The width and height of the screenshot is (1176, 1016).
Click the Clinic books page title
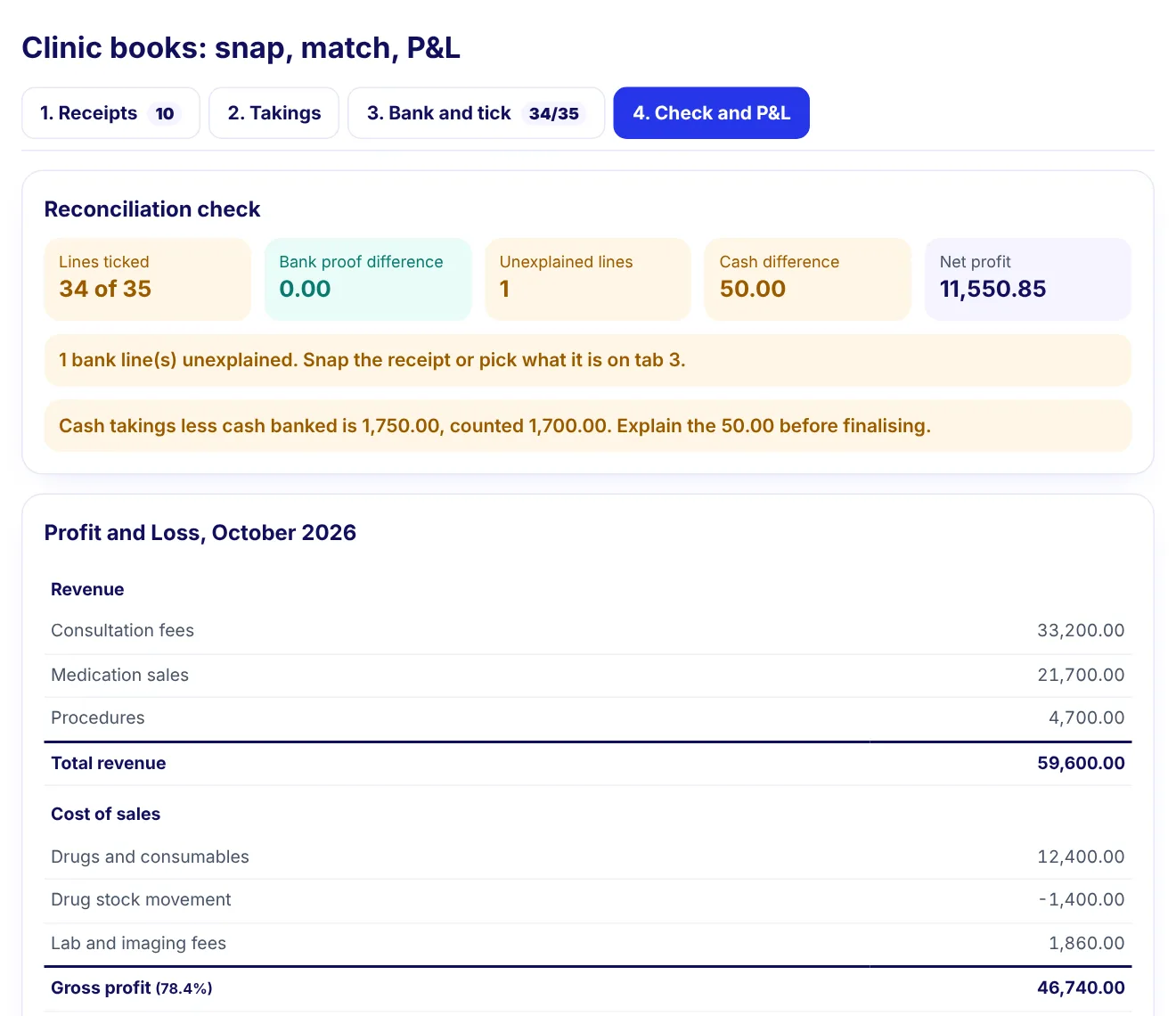[241, 47]
